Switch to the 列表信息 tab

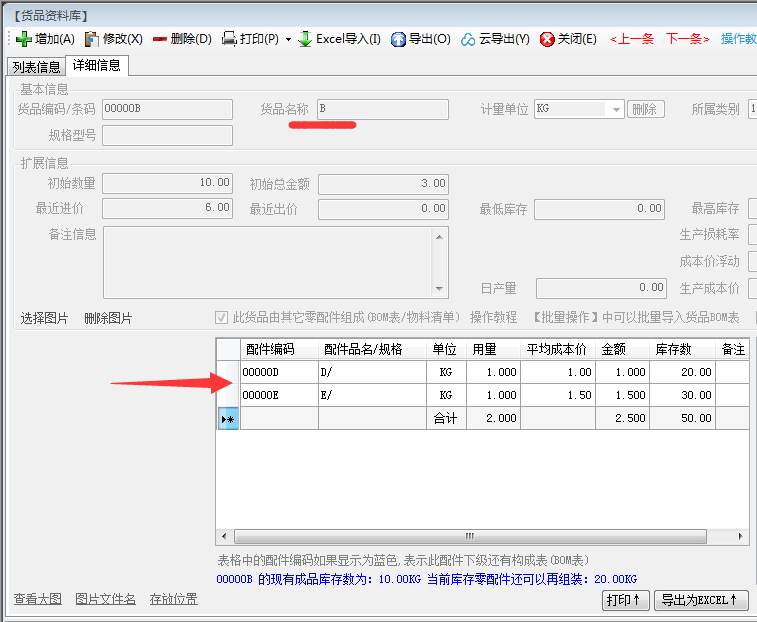click(36, 67)
